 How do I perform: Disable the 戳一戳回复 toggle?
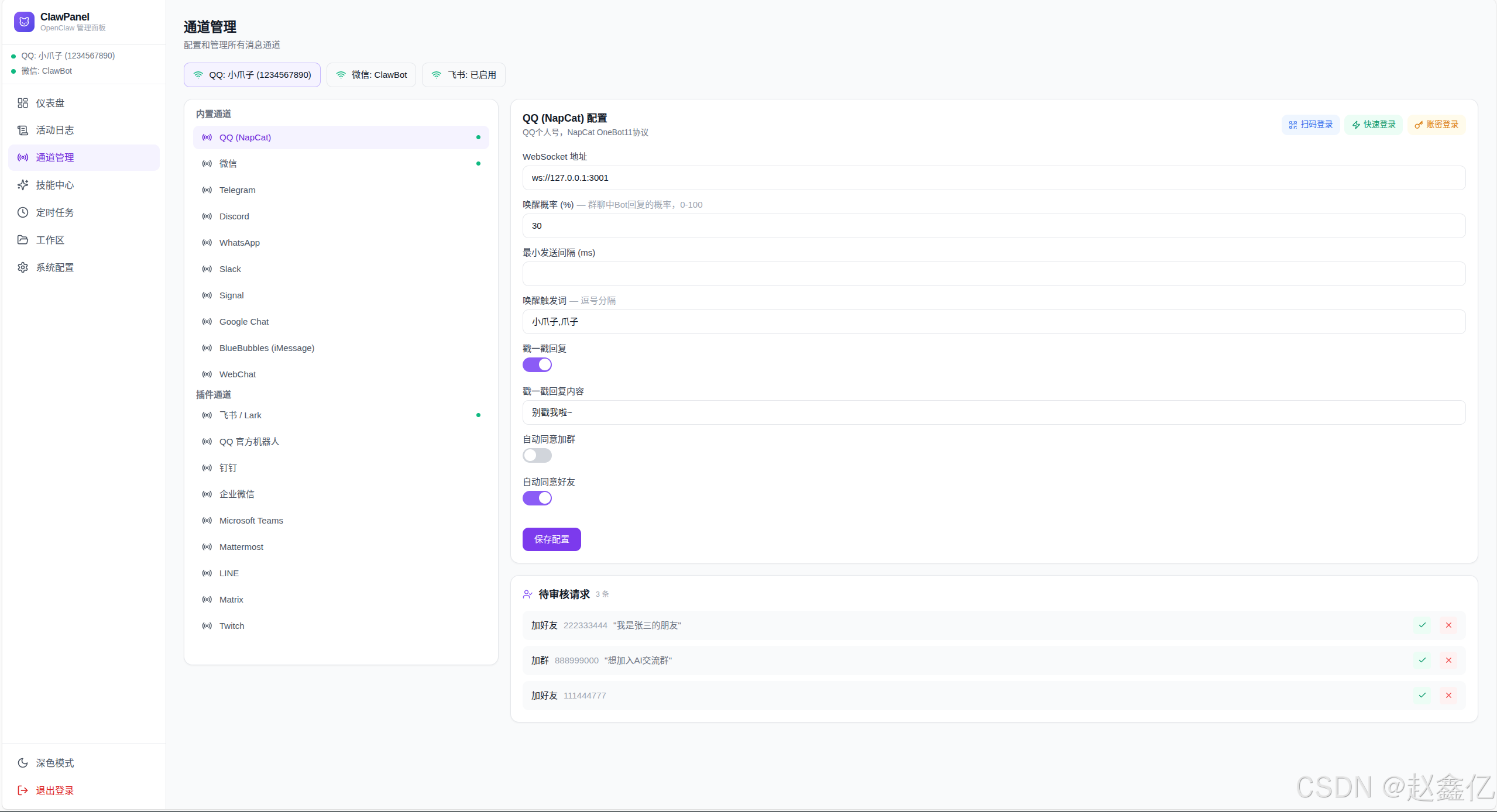pos(537,365)
